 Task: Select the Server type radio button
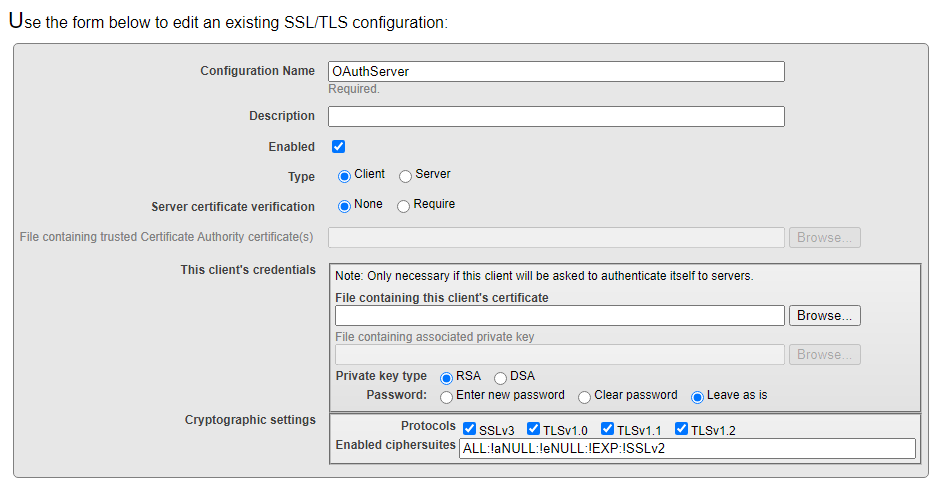(x=405, y=176)
